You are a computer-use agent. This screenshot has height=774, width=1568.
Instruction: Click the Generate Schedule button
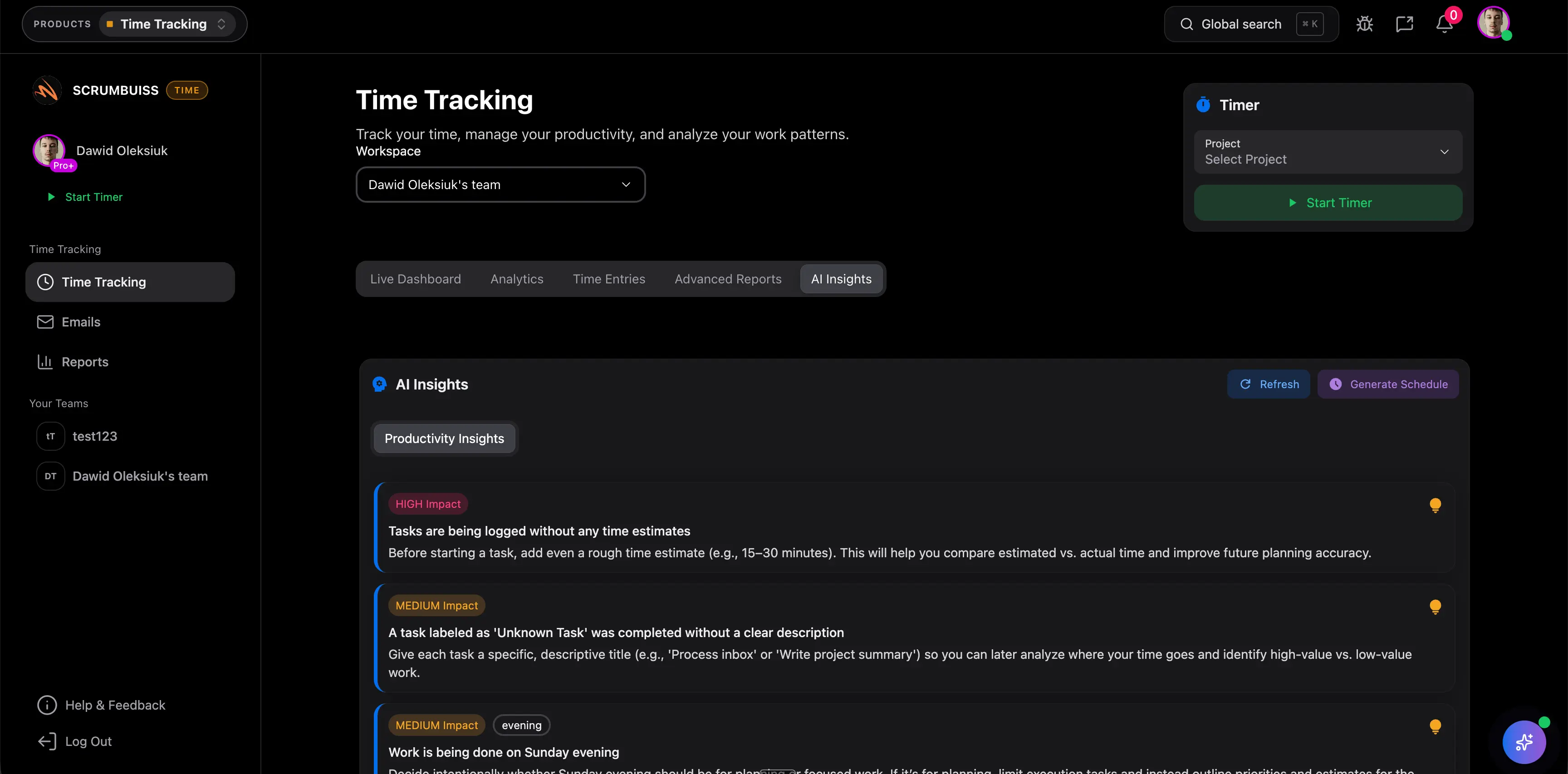click(1388, 384)
